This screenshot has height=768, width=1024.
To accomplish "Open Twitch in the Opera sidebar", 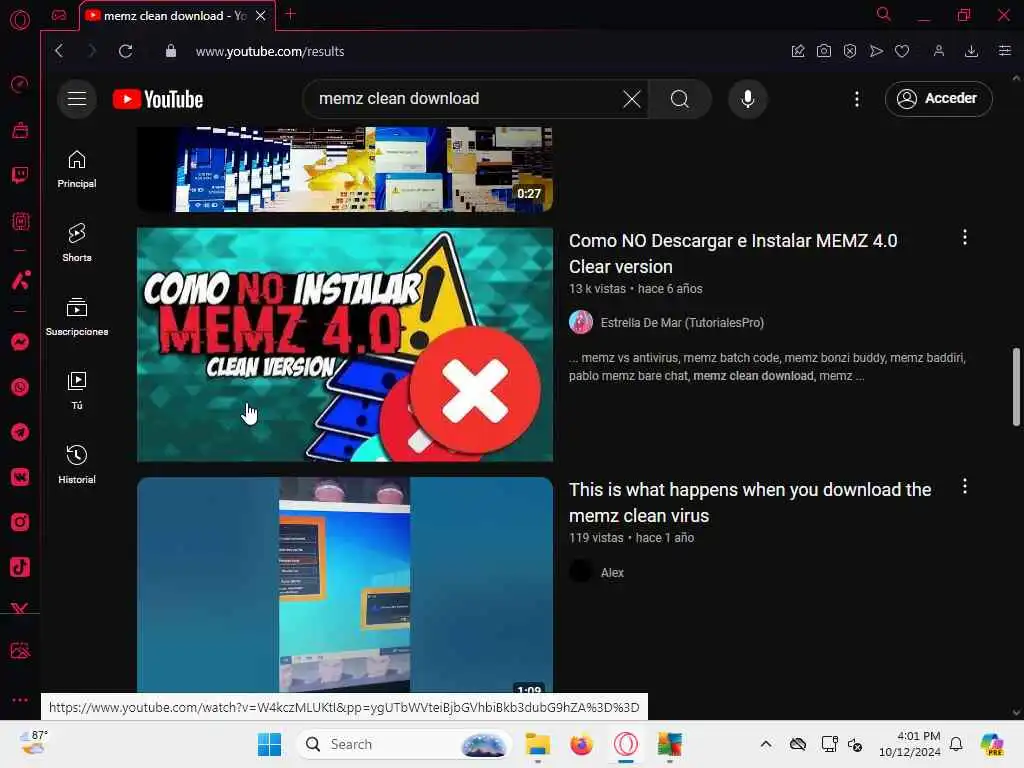I will tap(20, 174).
